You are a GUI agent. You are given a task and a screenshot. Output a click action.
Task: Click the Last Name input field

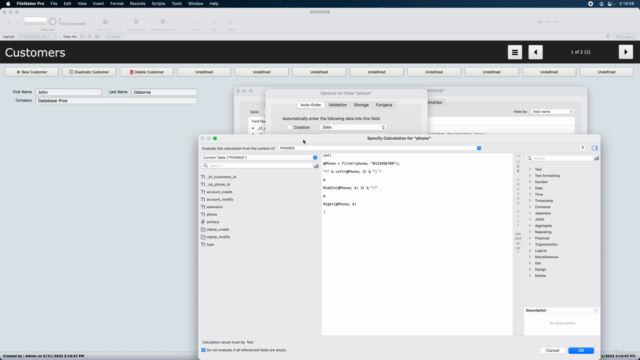coord(164,92)
